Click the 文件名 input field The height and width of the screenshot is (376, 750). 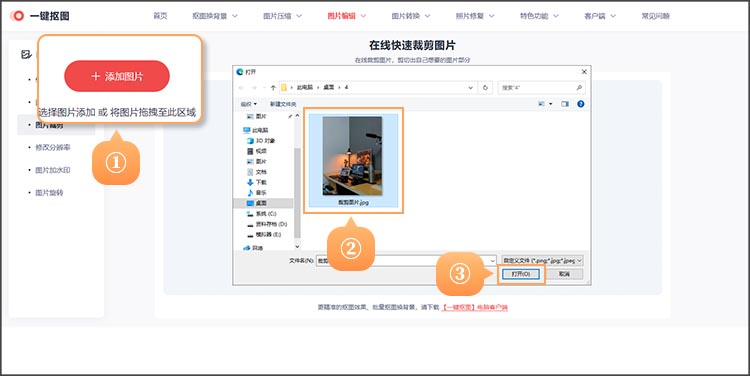point(406,261)
